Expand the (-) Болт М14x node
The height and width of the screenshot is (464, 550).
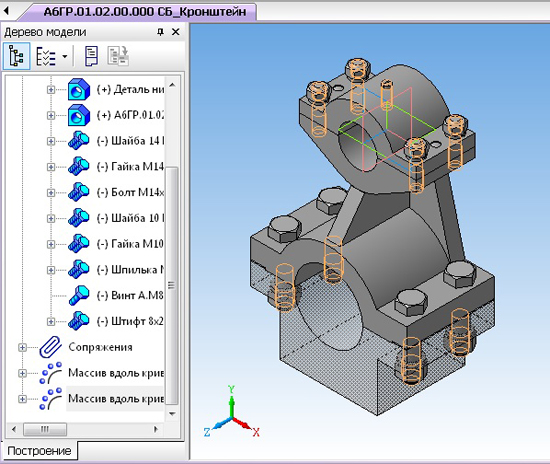click(x=51, y=193)
